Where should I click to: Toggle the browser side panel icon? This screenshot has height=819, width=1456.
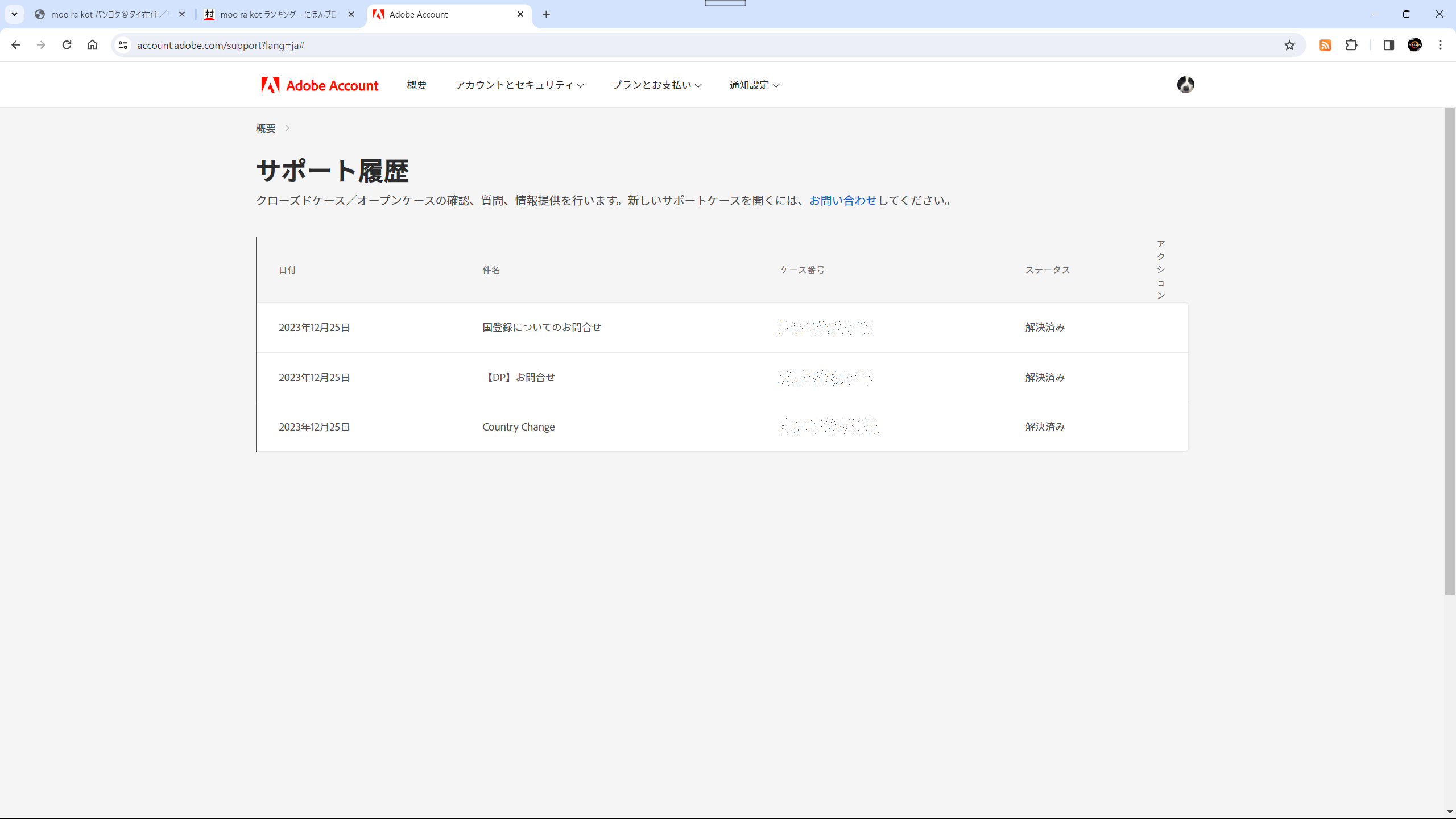[1388, 45]
